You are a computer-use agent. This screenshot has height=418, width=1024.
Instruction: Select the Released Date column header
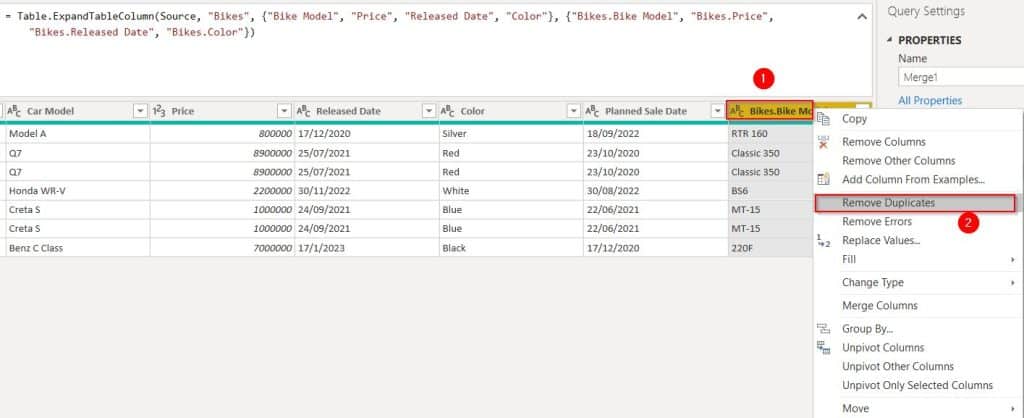[x=366, y=111]
